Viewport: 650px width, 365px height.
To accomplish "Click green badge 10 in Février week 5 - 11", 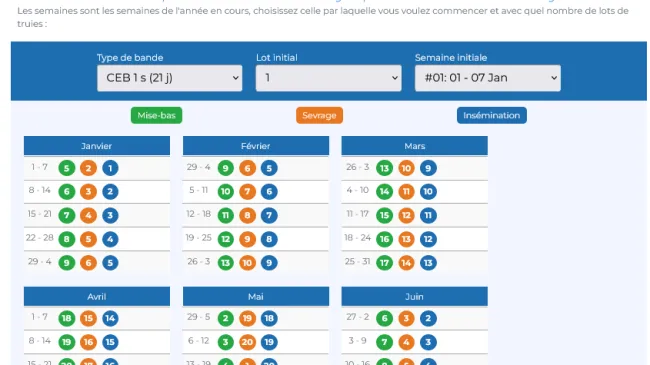I will point(226,192).
